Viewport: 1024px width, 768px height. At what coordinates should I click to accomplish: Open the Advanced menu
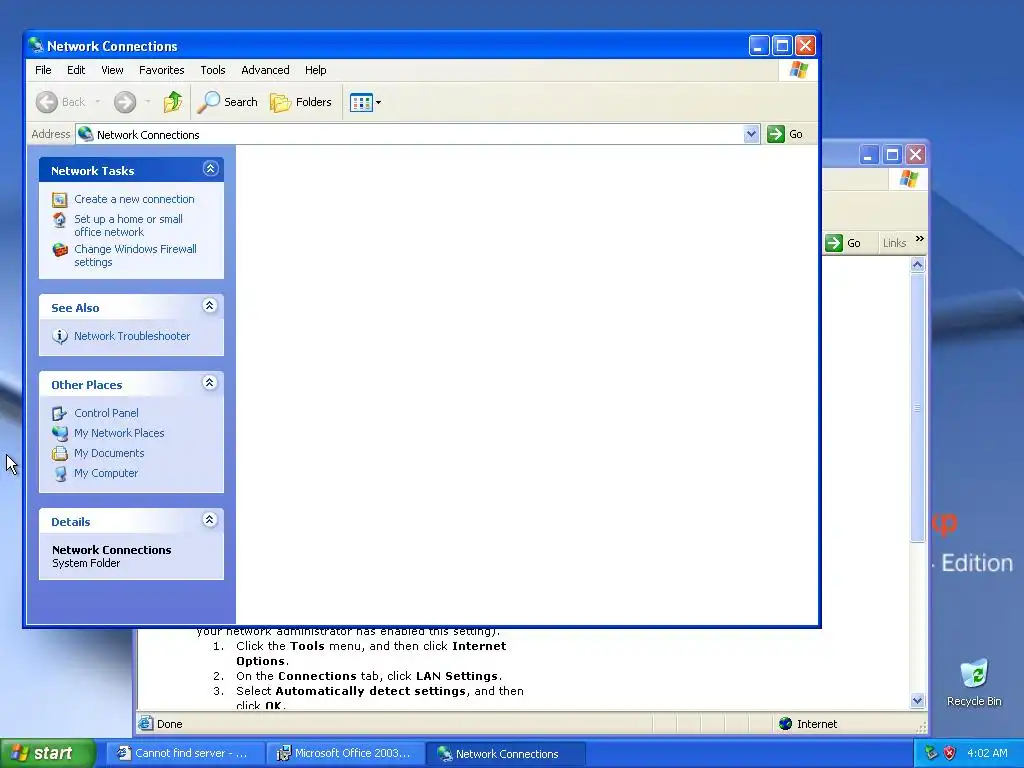265,70
